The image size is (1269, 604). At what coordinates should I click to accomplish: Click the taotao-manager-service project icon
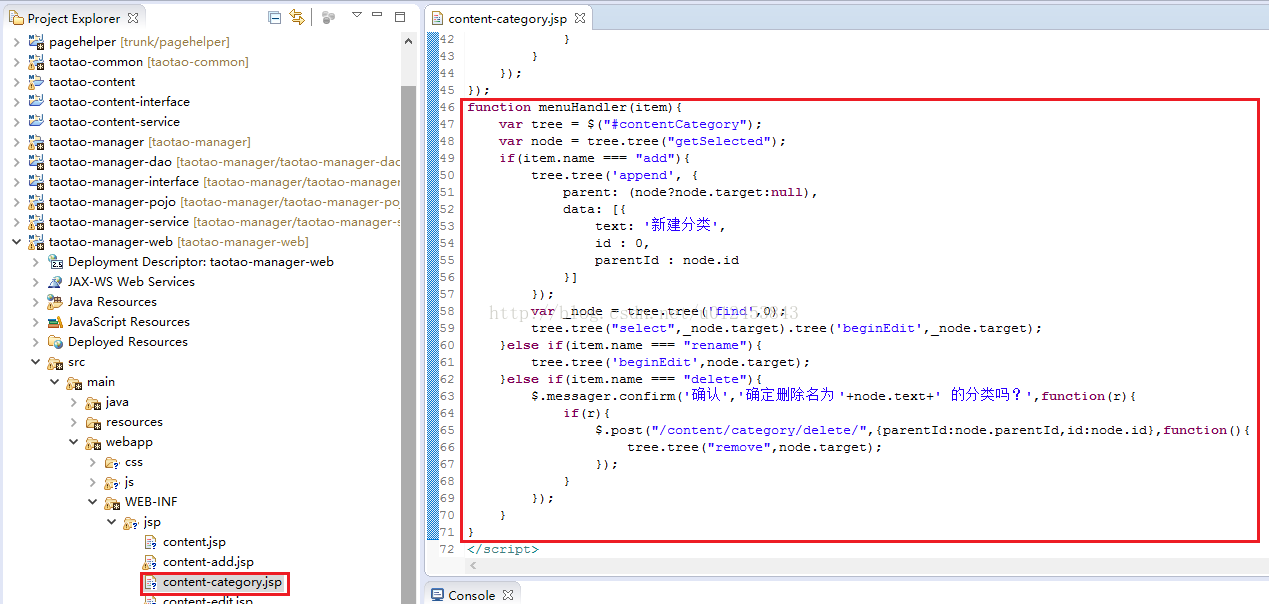tap(36, 222)
